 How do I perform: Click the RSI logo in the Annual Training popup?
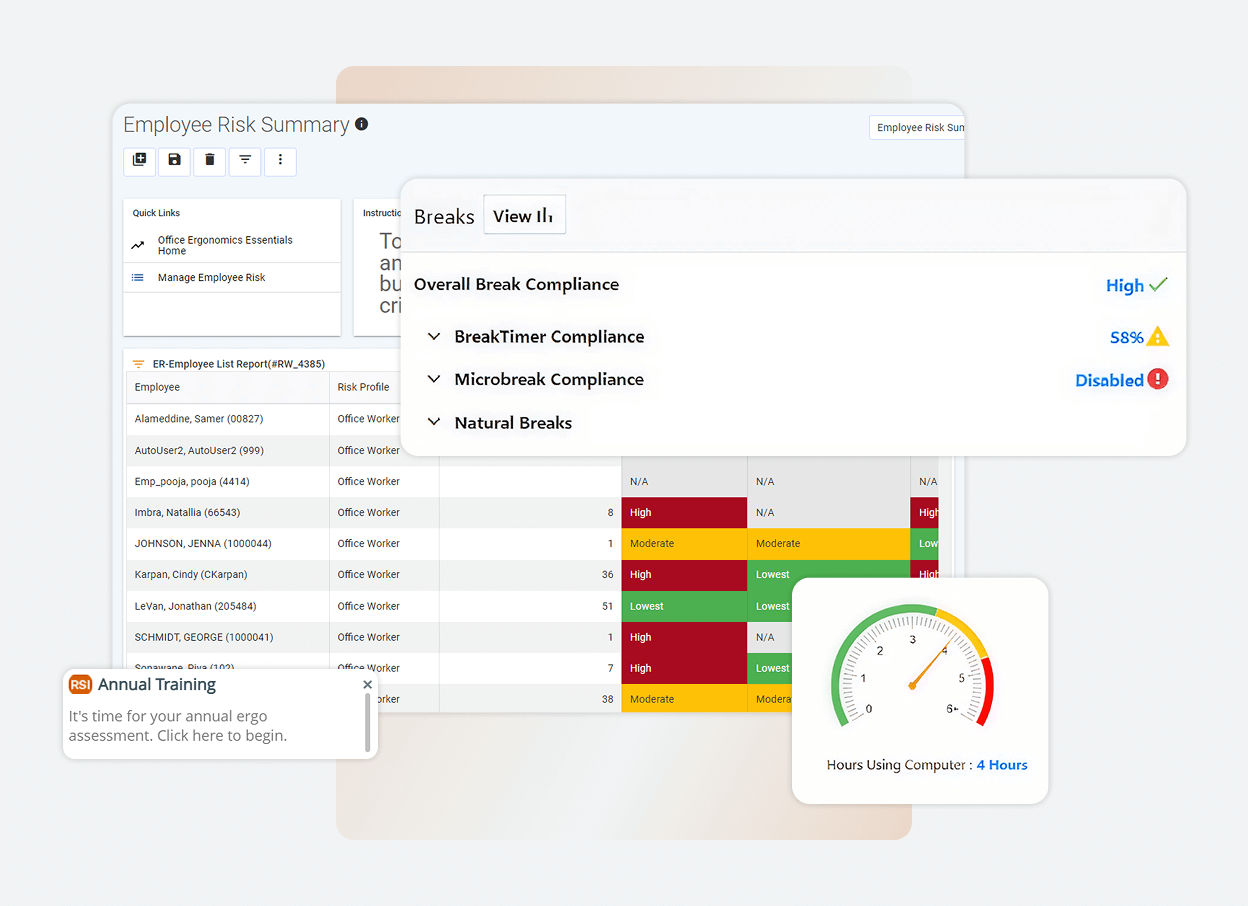coord(80,685)
